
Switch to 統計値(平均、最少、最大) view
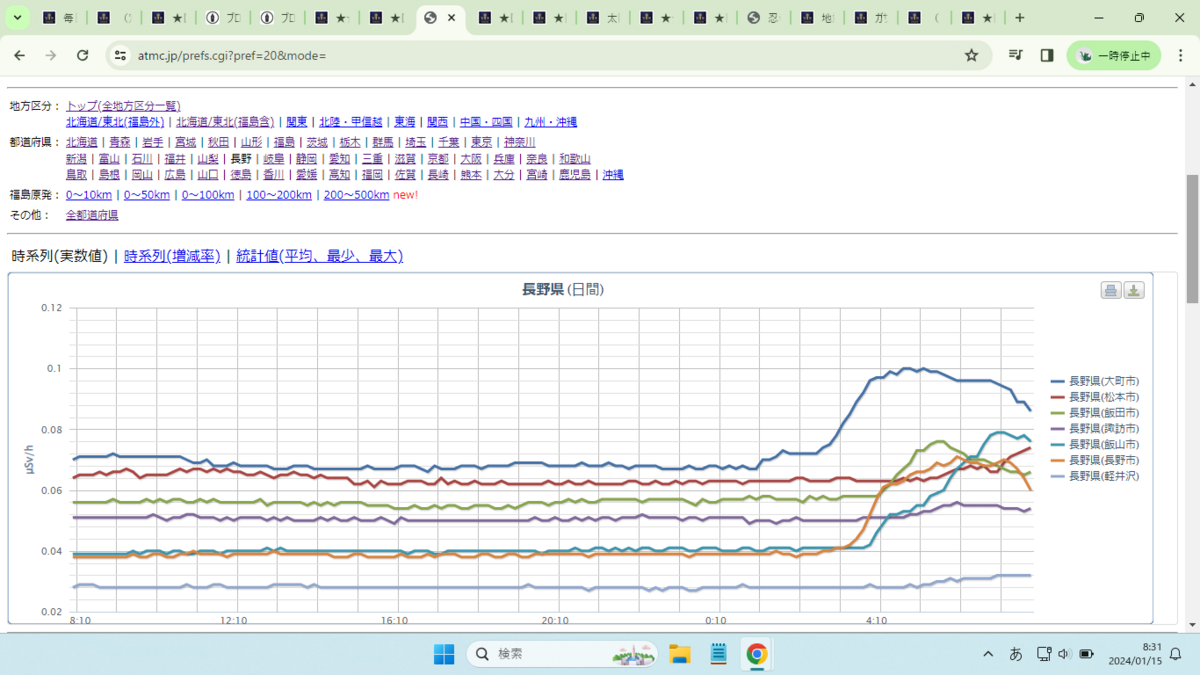[319, 256]
